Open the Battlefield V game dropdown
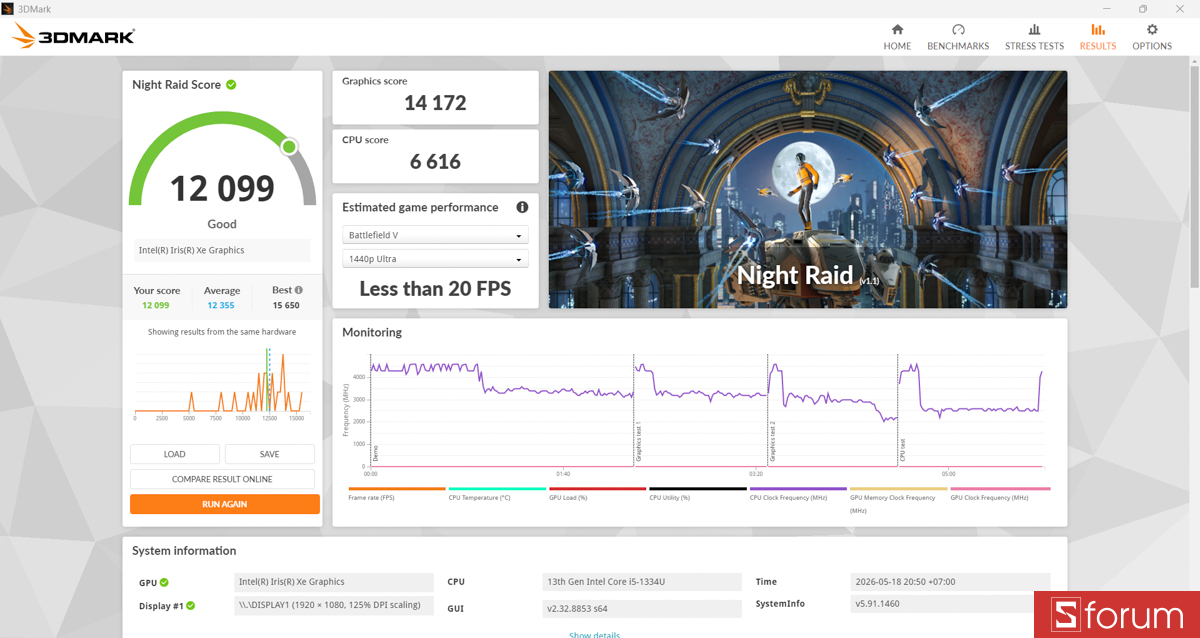 pos(435,235)
